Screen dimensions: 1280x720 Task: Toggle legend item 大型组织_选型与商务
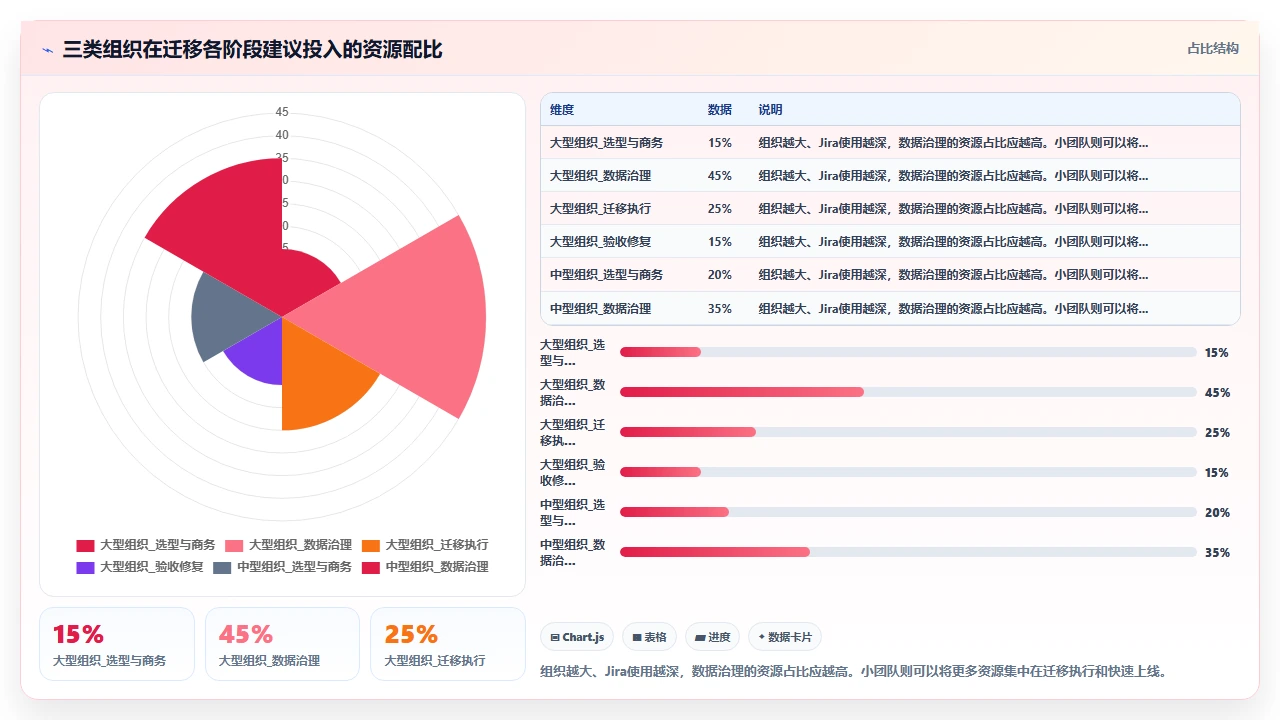[x=146, y=545]
